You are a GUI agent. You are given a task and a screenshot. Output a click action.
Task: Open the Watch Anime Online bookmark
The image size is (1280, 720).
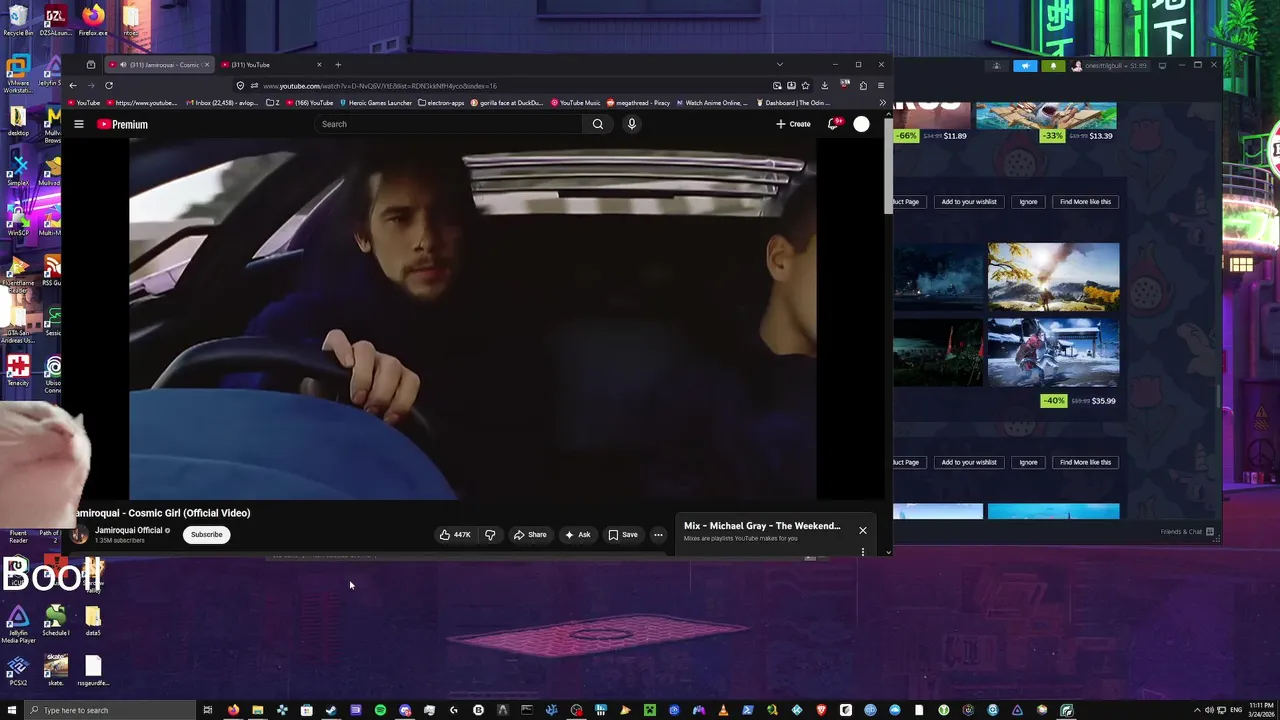tap(713, 102)
